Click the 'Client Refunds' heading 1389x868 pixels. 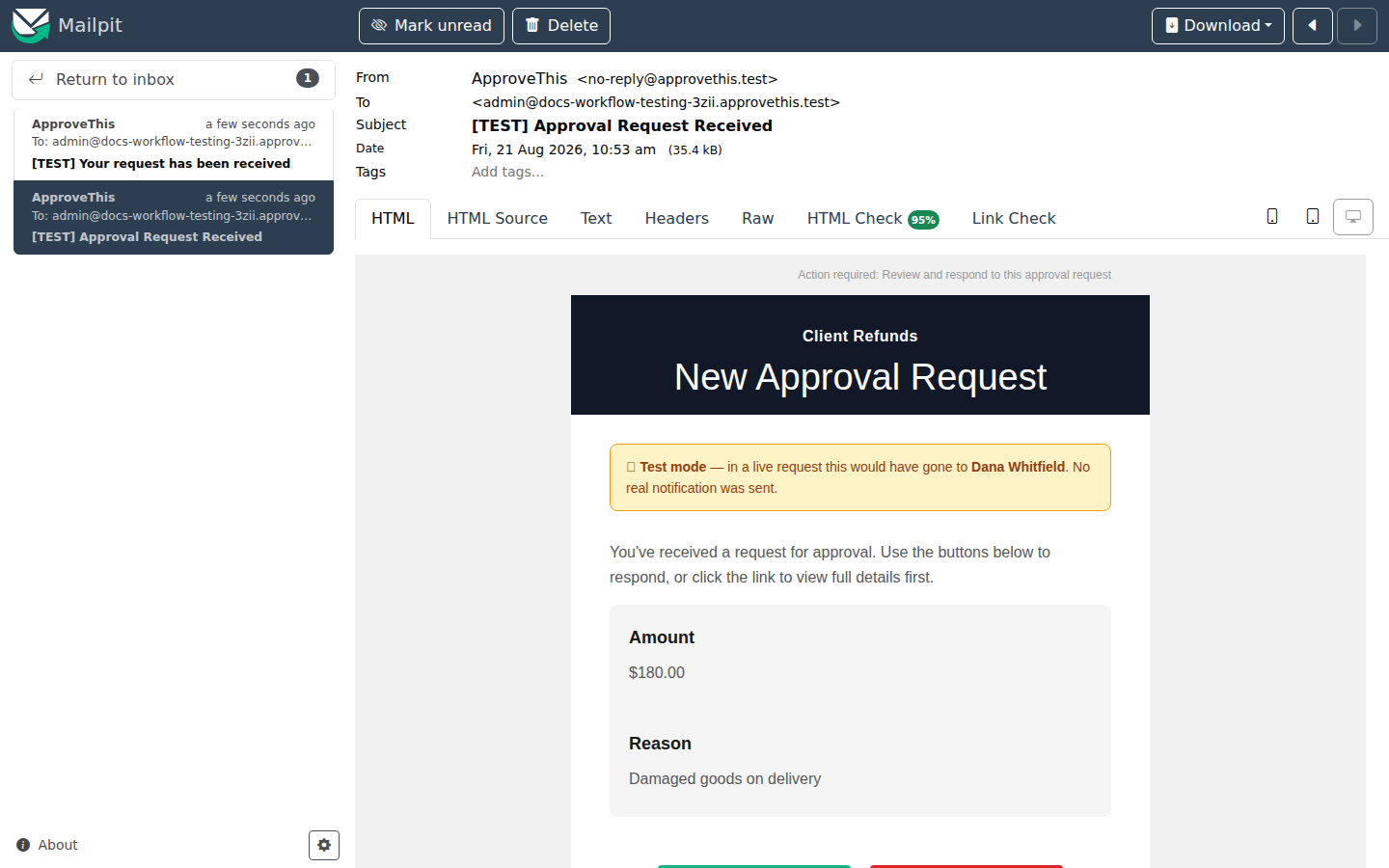[x=860, y=336]
